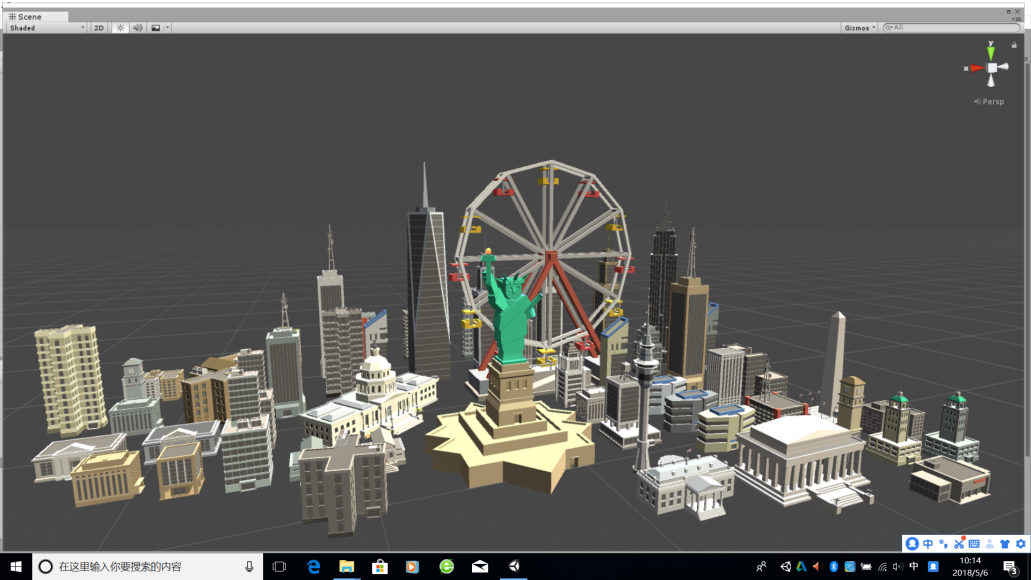Screen dimensions: 1031x580
Task: Open Task View
Action: (279, 566)
